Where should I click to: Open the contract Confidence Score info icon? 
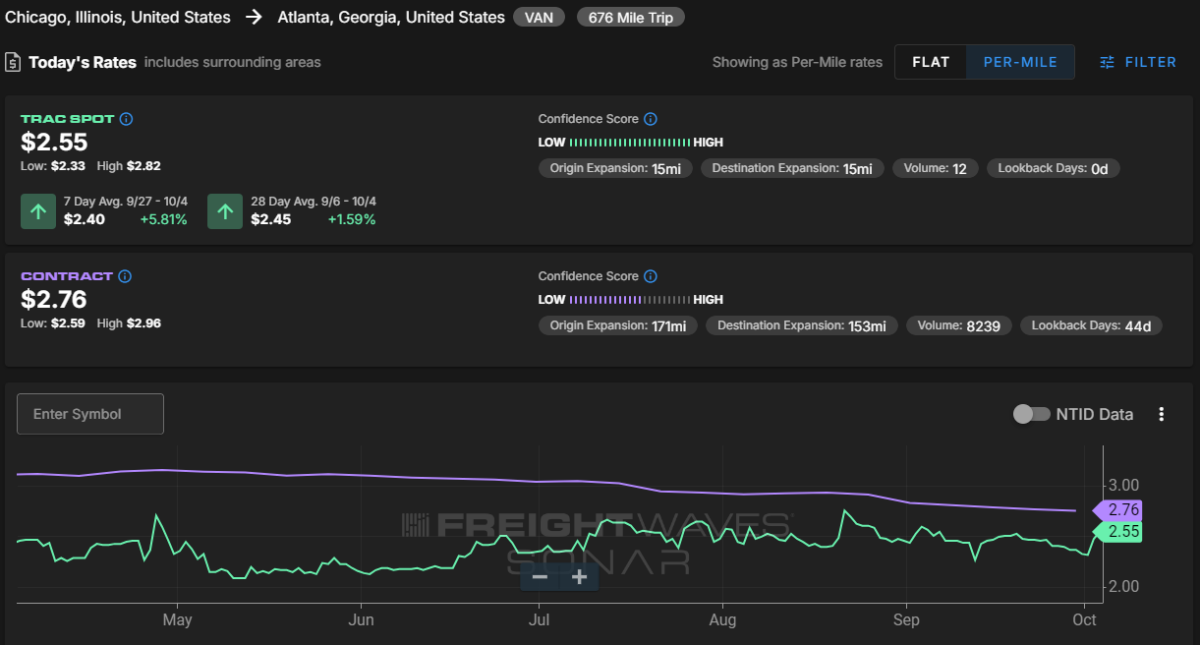tap(650, 276)
